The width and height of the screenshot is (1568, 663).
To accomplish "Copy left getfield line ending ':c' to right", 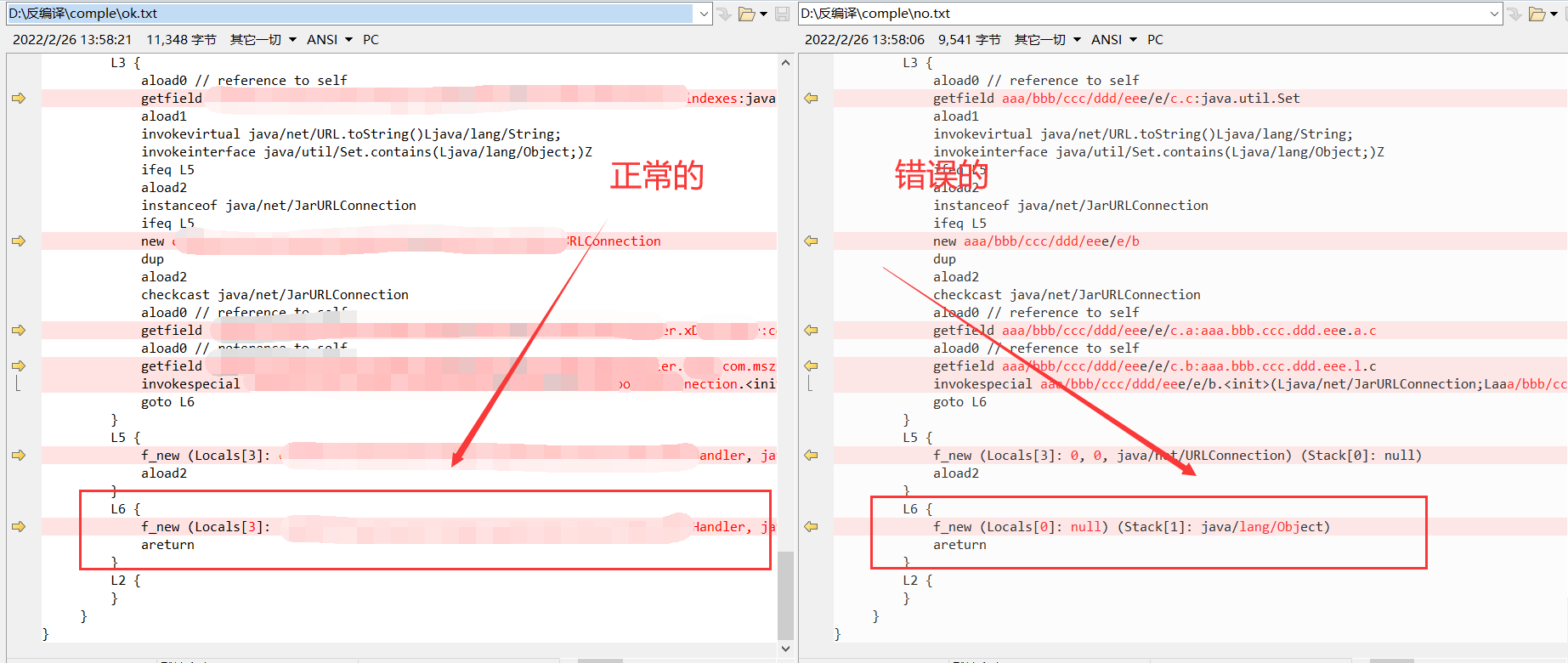I will click(19, 331).
